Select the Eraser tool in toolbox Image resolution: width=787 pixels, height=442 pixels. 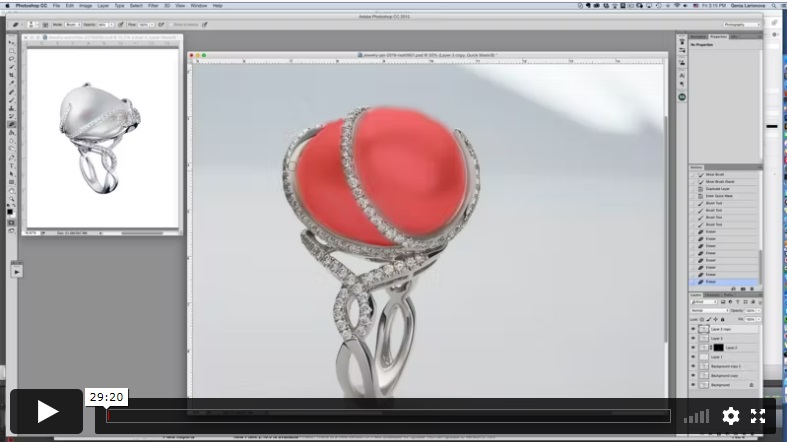point(12,124)
